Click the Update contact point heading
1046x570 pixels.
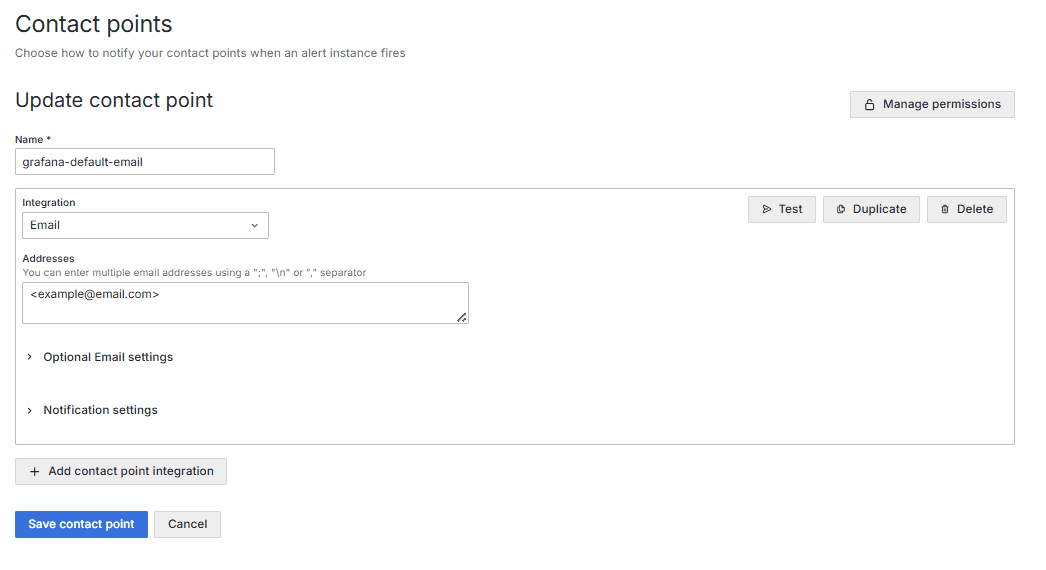point(114,100)
